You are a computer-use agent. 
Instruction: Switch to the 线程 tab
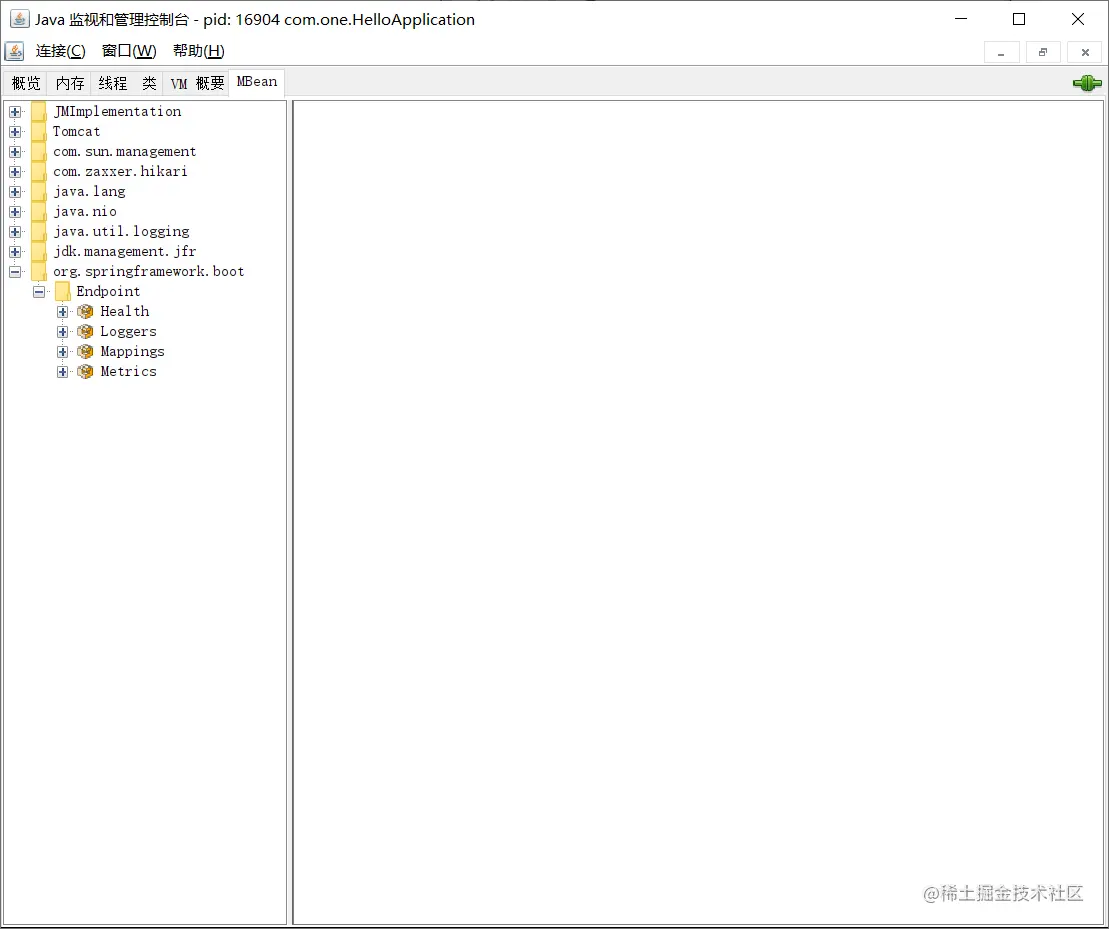[x=113, y=83]
